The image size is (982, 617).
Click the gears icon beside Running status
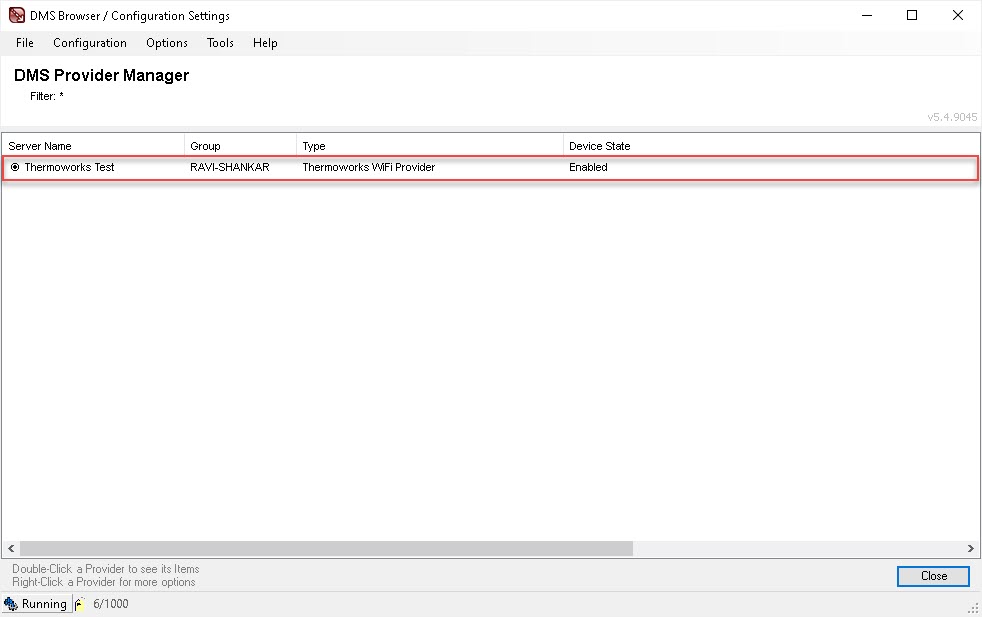coord(11,604)
